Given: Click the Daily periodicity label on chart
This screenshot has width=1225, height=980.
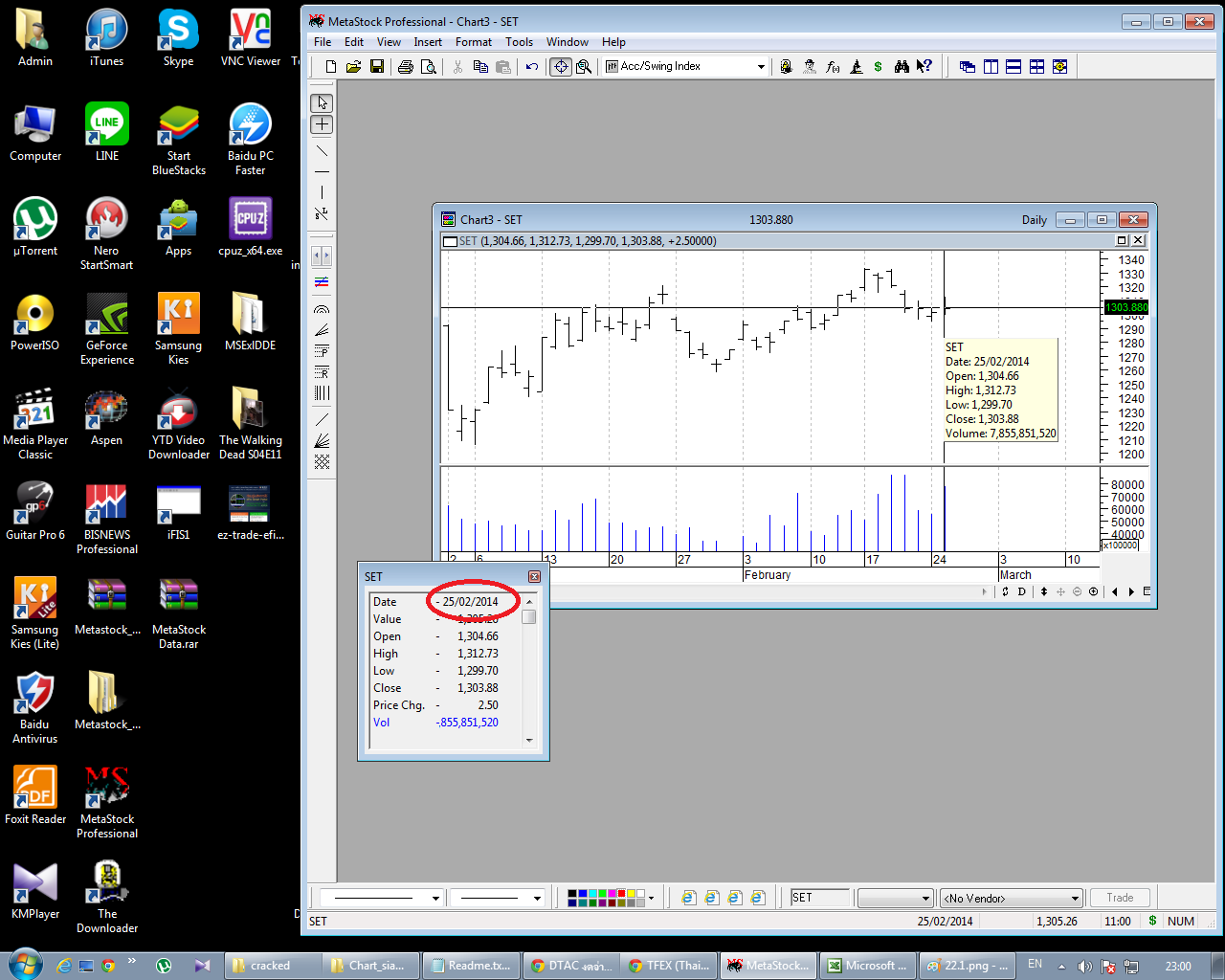Looking at the screenshot, I should (1035, 220).
